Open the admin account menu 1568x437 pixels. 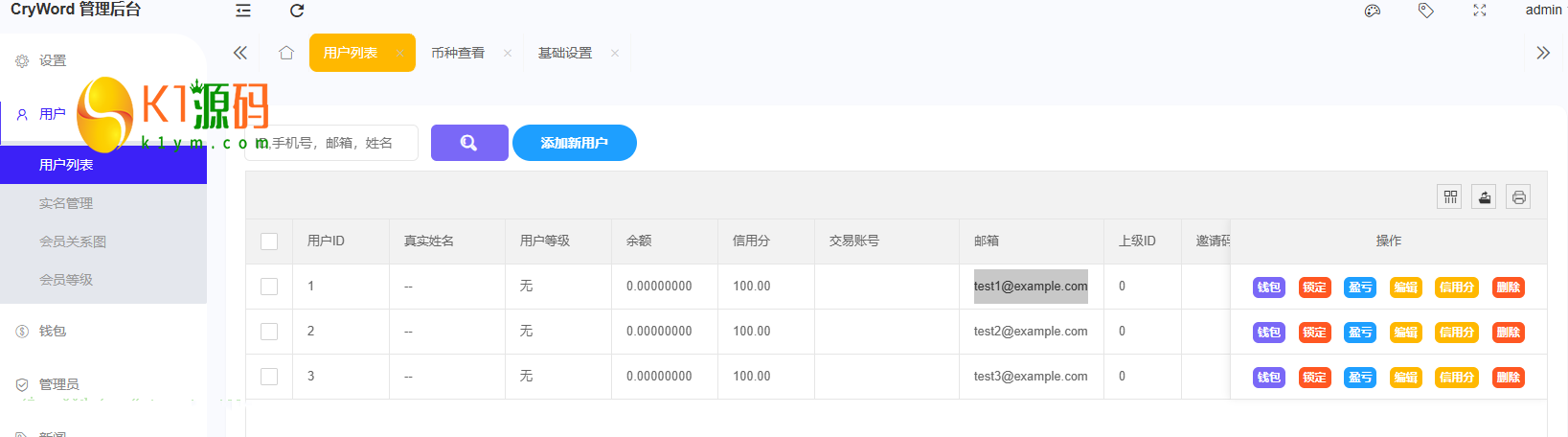[x=1543, y=10]
